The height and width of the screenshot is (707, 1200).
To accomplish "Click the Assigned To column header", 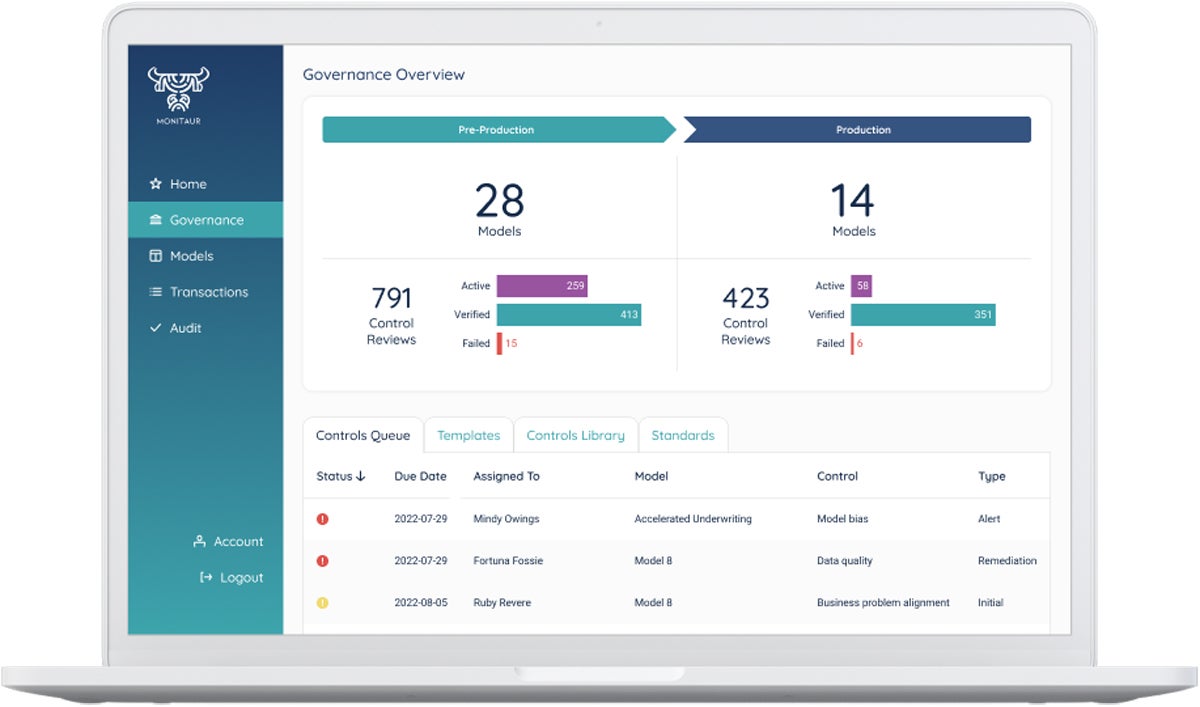I will pyautogui.click(x=506, y=476).
